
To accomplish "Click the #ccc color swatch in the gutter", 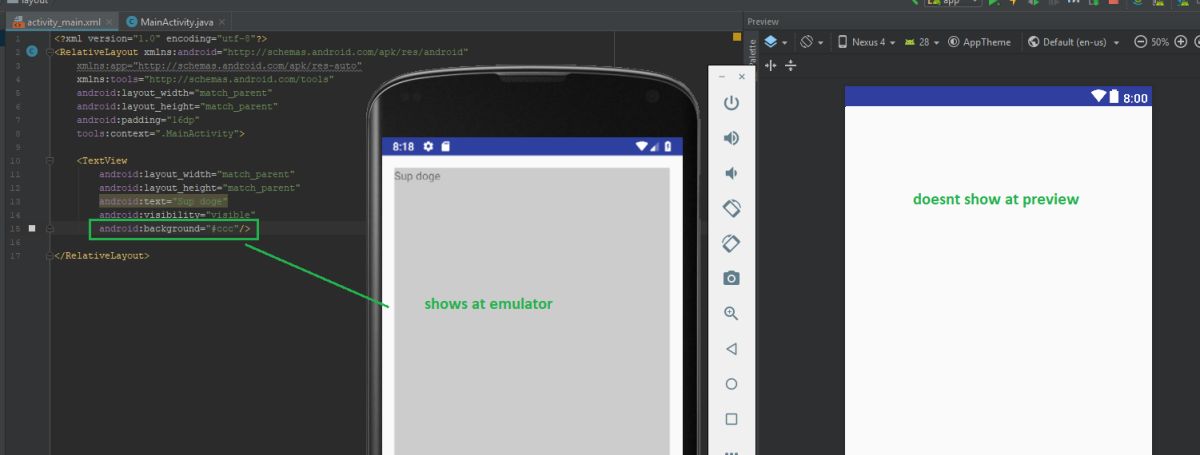I will (32, 229).
